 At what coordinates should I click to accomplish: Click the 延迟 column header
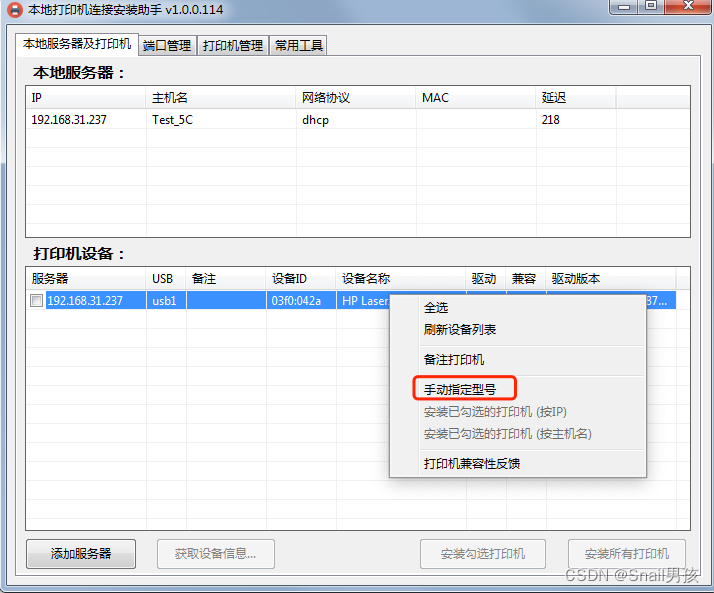click(576, 97)
